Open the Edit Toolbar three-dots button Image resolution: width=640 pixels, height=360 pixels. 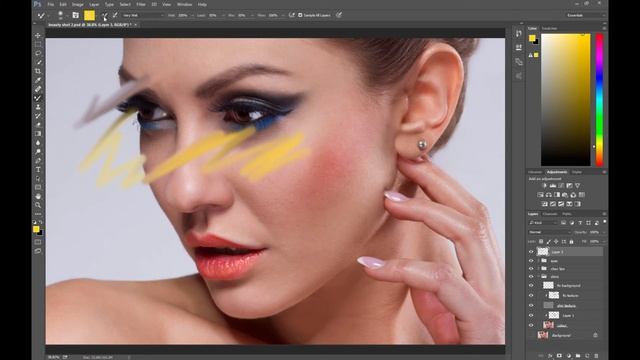coord(38,214)
